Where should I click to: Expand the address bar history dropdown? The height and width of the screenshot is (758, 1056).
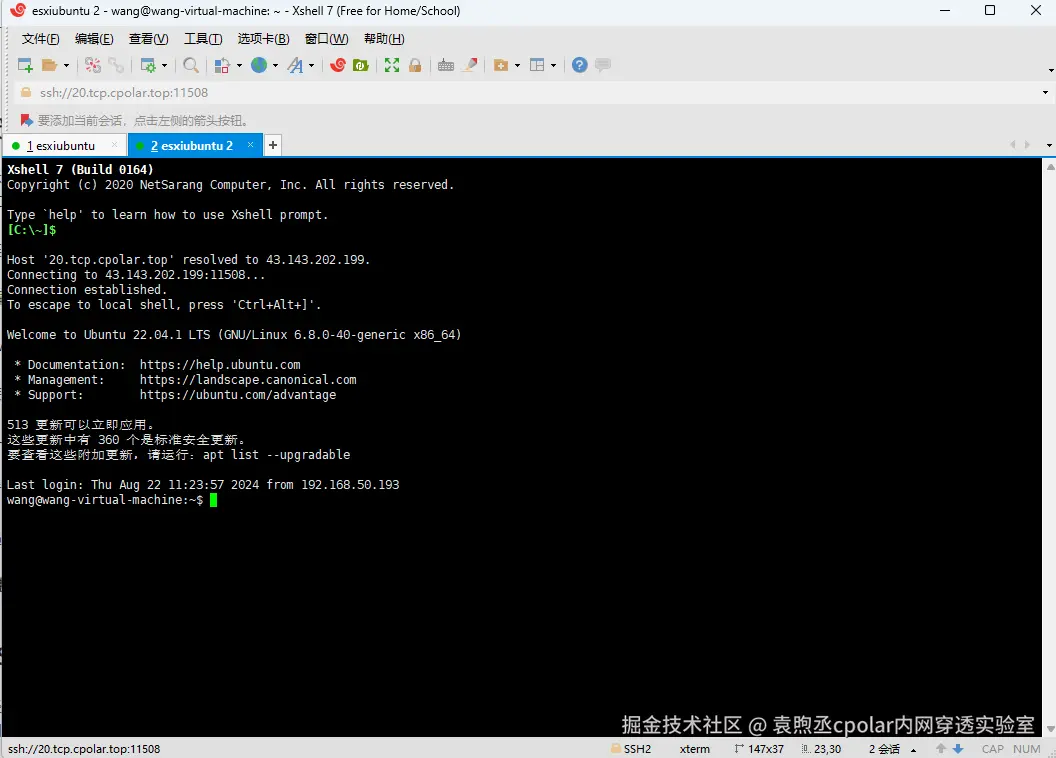pyautogui.click(x=1046, y=93)
